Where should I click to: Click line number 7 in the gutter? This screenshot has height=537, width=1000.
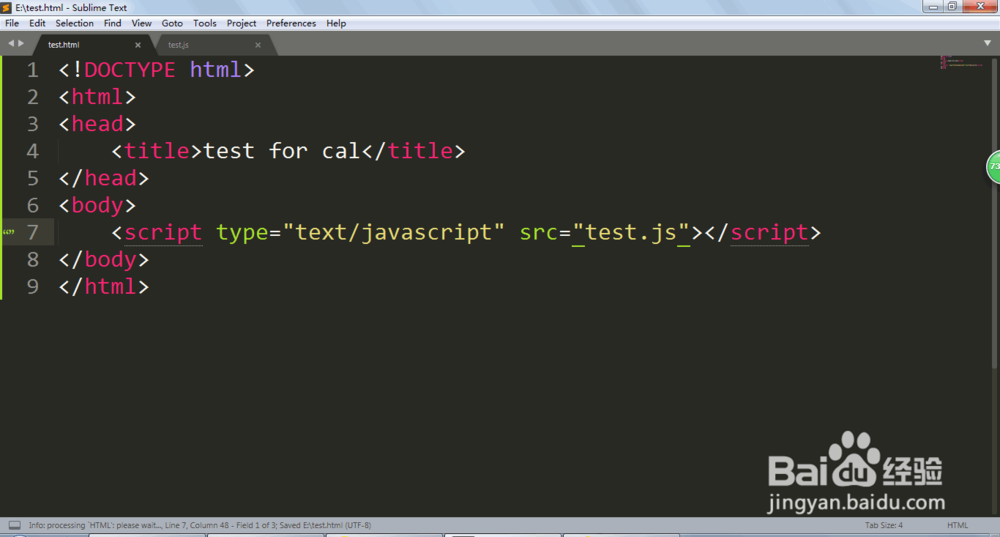point(33,232)
